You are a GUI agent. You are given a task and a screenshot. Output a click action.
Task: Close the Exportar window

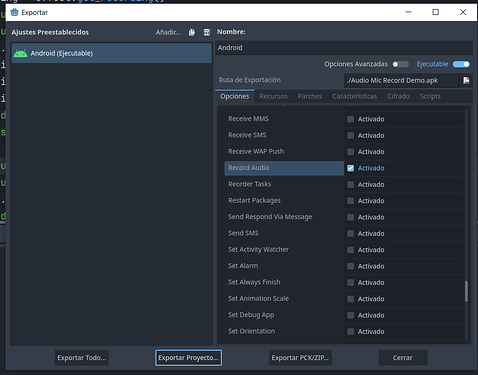click(x=463, y=12)
